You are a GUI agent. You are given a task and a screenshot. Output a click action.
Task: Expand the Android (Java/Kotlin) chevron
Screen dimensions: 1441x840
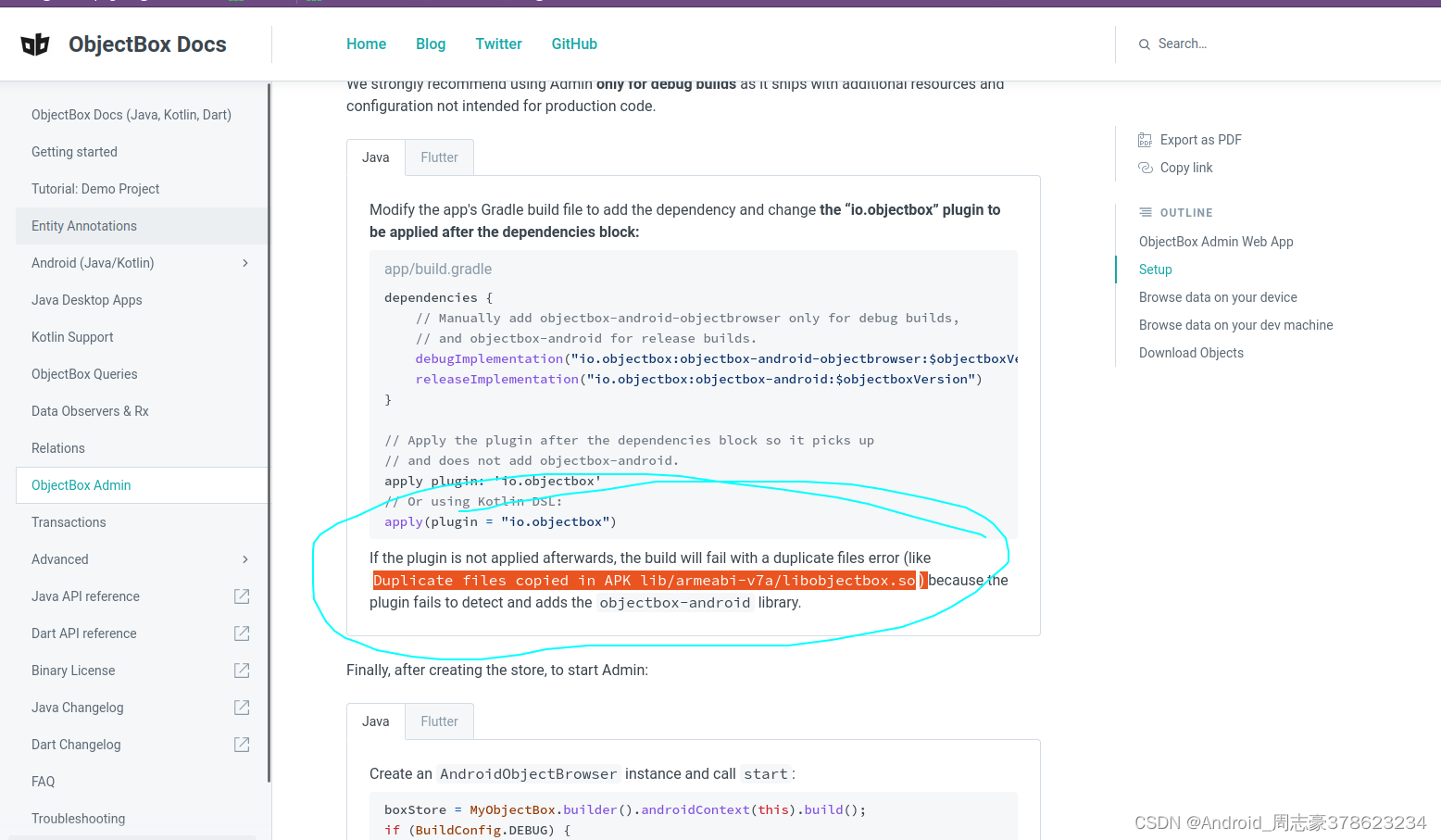tap(245, 263)
